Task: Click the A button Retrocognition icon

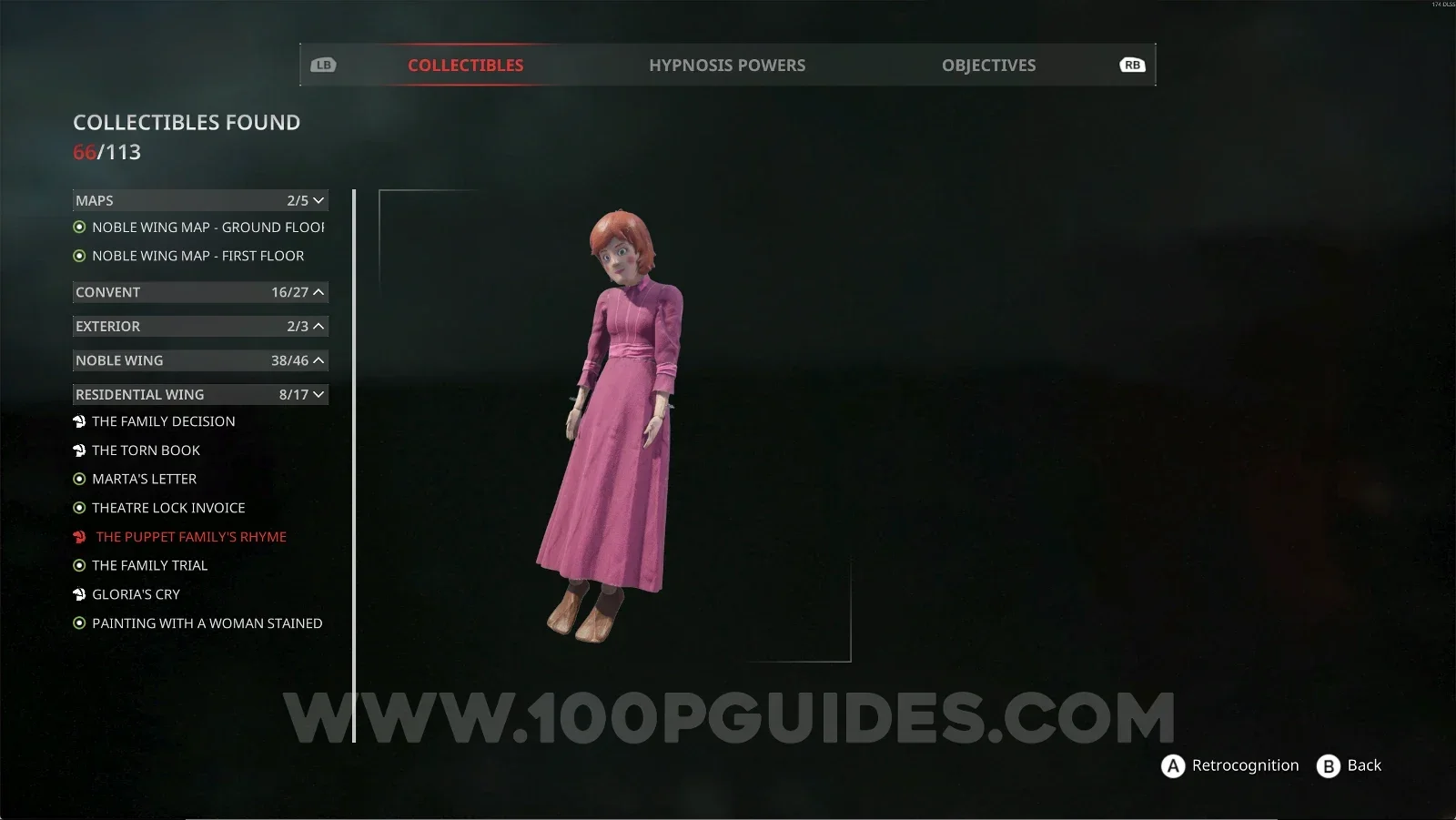Action: tap(1173, 766)
